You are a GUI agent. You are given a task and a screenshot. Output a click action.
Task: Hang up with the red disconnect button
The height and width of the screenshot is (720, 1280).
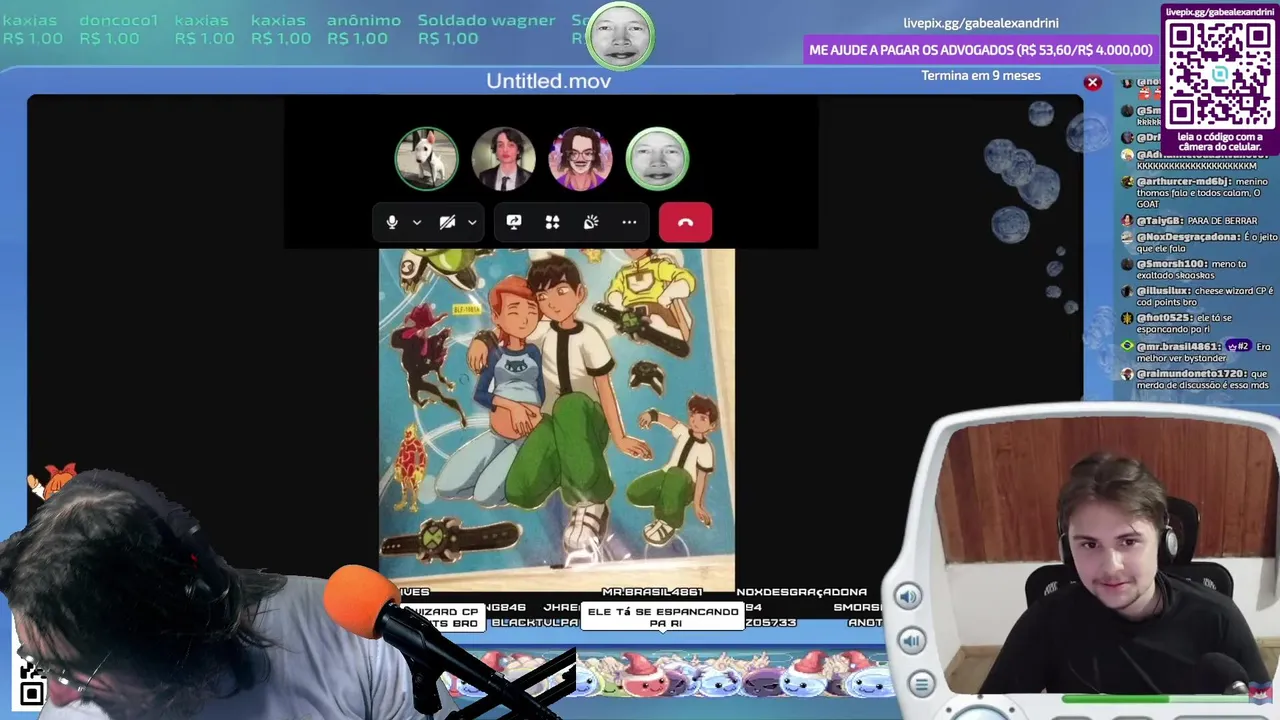point(685,222)
